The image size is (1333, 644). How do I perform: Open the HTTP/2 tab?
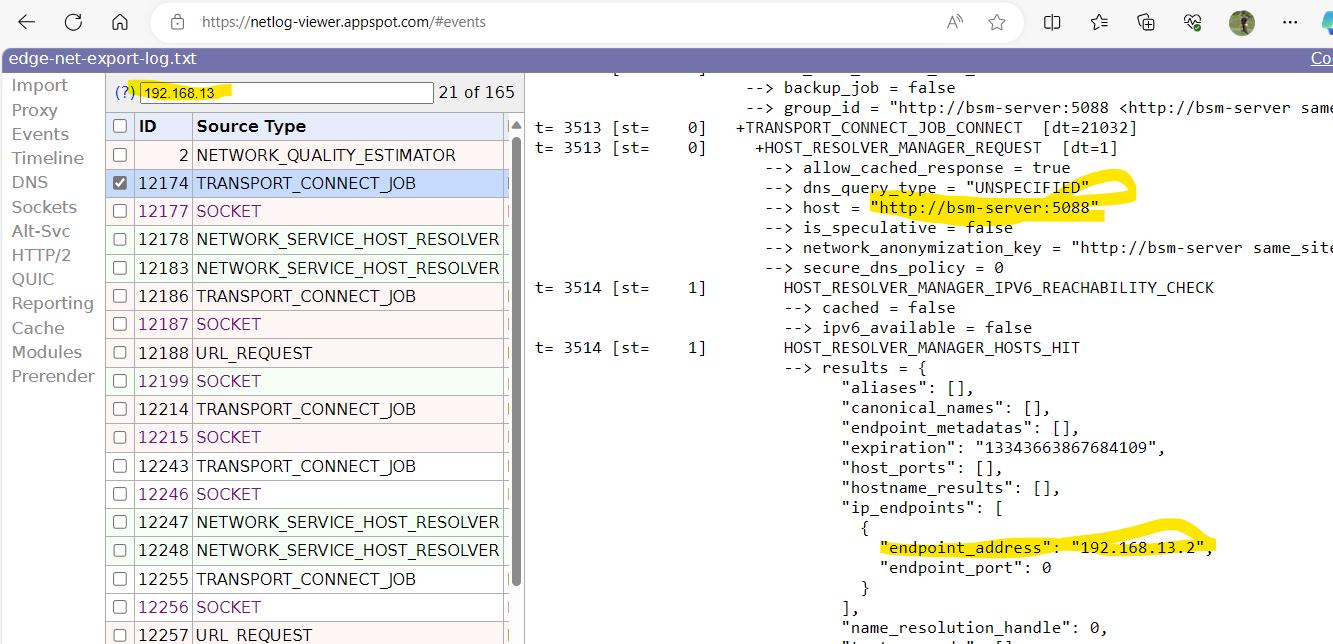pyautogui.click(x=41, y=255)
